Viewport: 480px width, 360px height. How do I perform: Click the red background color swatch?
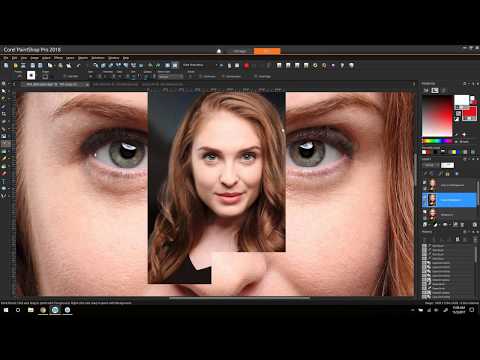pyautogui.click(x=469, y=113)
